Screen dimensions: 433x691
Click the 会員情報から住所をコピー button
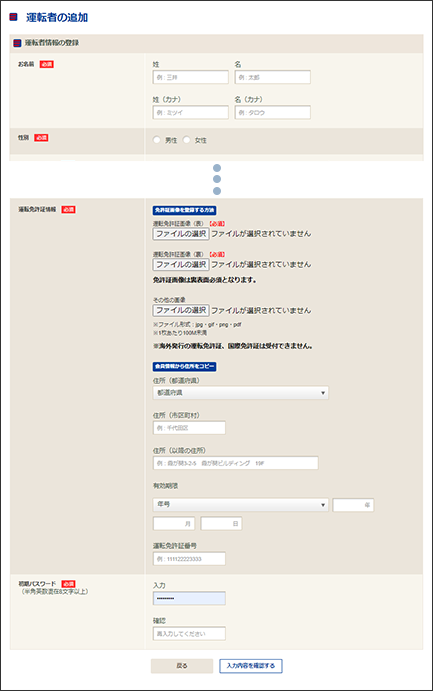coord(185,366)
